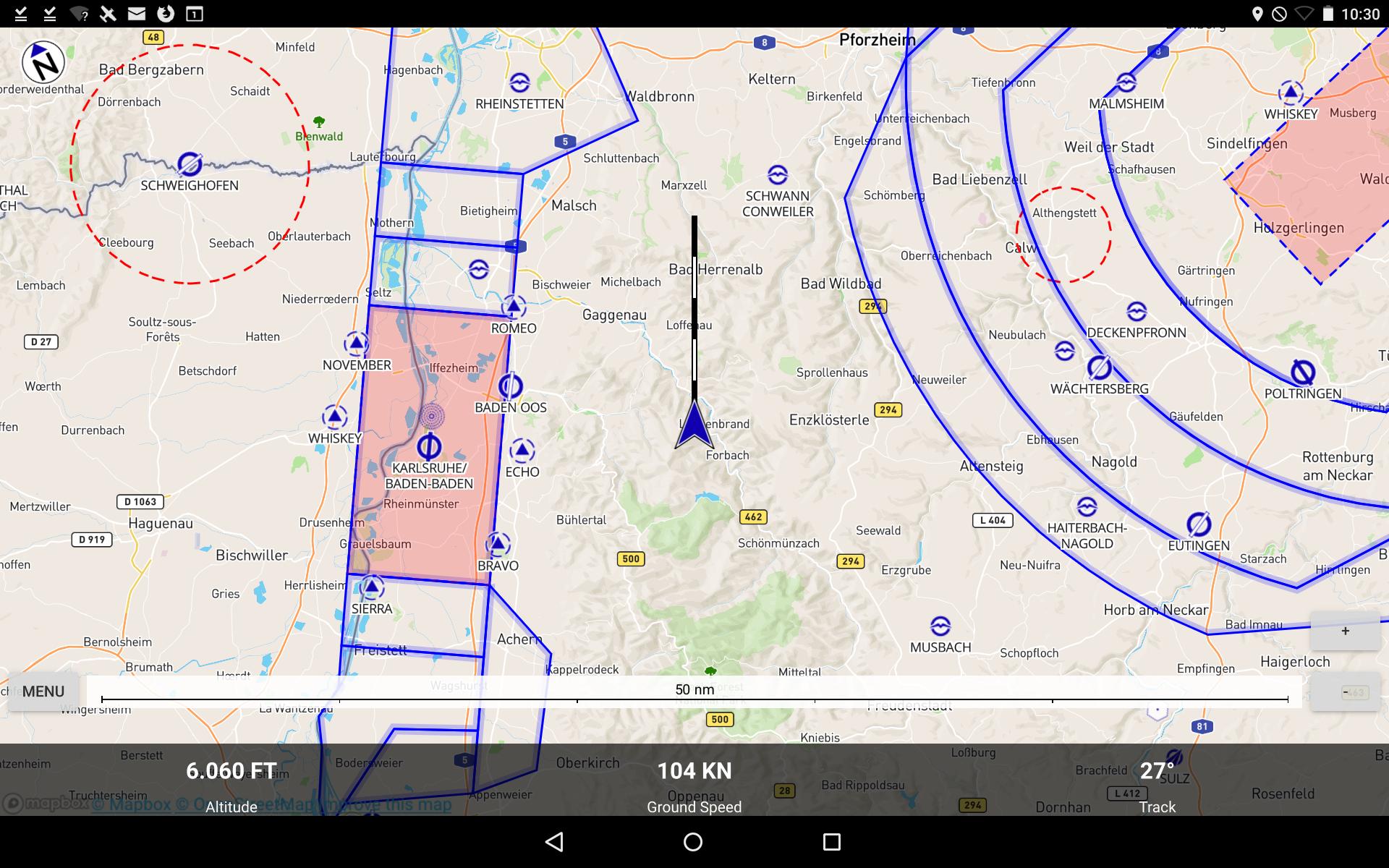Tap the WÄCHTERSBERG airfield symbol

click(1099, 367)
